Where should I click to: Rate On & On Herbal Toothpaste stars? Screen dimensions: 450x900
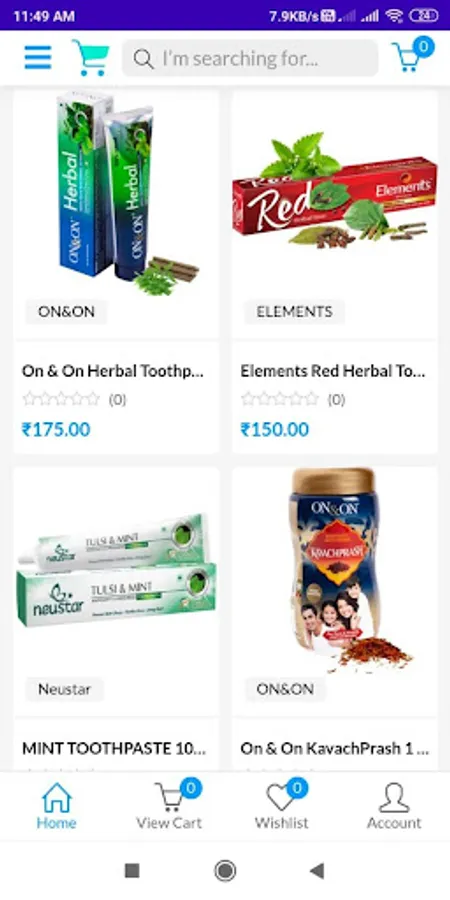pyautogui.click(x=61, y=399)
